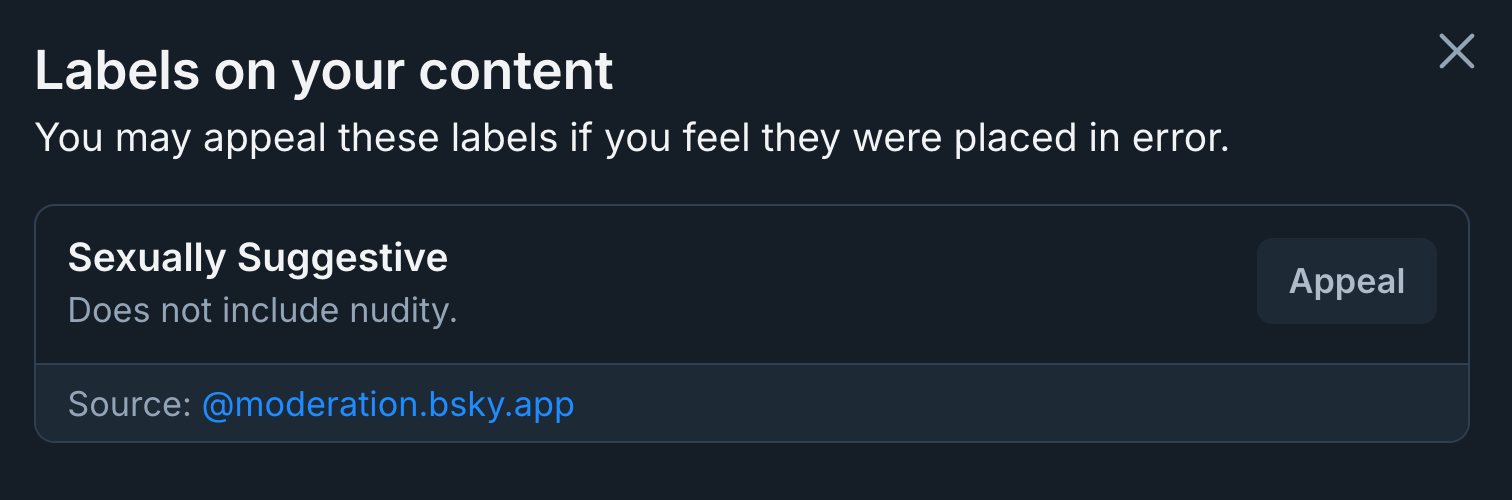Select the "Does not include nudity." description
1512x500 pixels.
point(262,311)
